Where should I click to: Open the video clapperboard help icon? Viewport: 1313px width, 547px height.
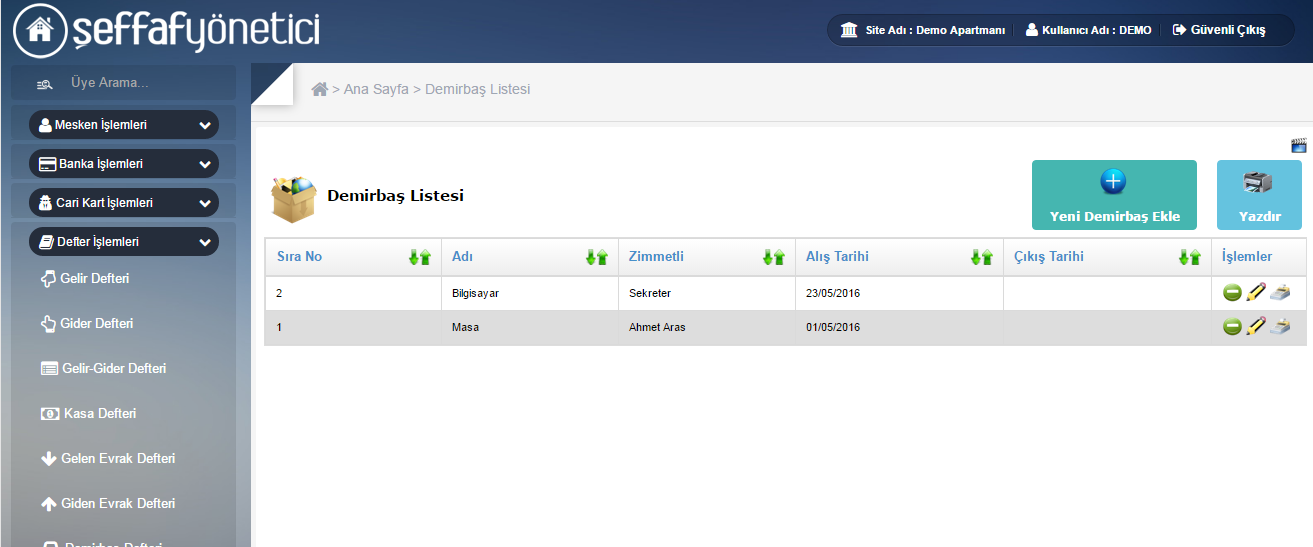point(1299,145)
